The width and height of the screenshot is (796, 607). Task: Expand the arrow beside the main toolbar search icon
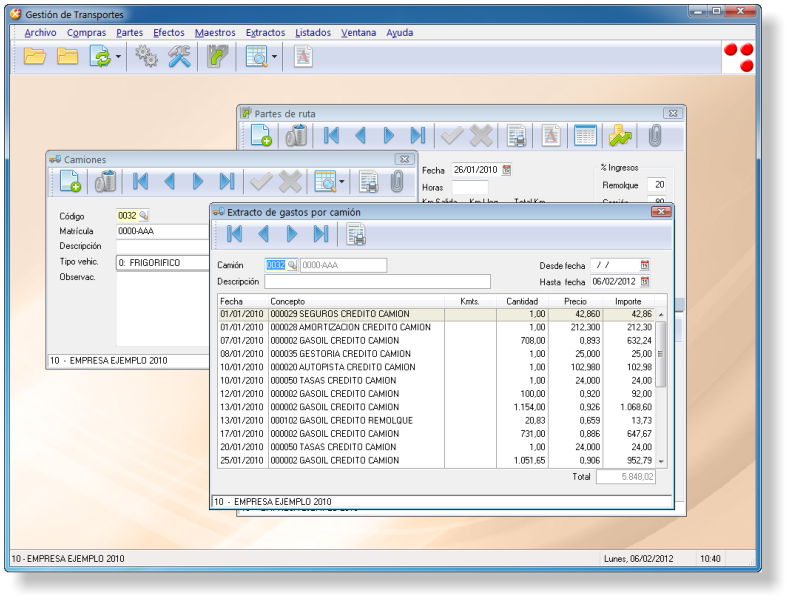[x=275, y=56]
